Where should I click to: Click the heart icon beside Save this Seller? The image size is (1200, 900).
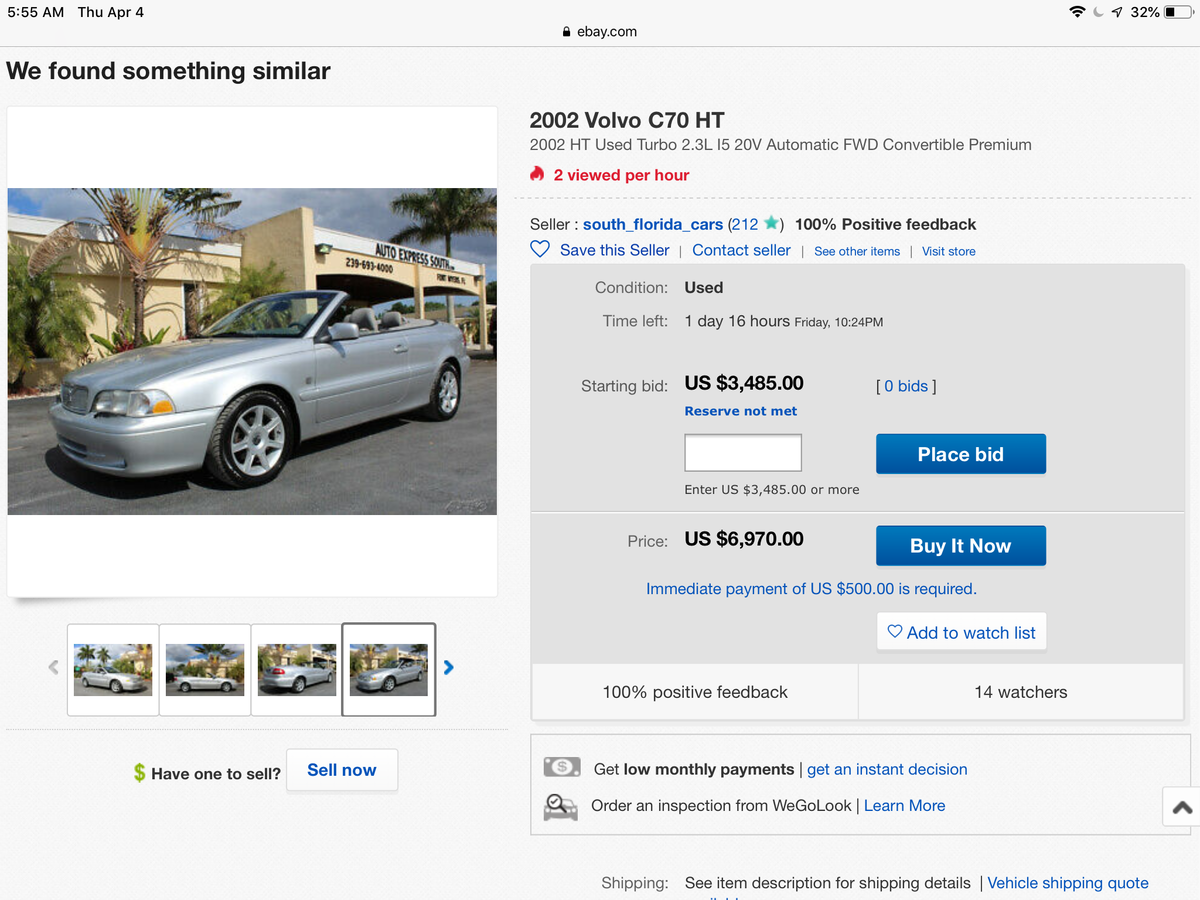pyautogui.click(x=540, y=250)
